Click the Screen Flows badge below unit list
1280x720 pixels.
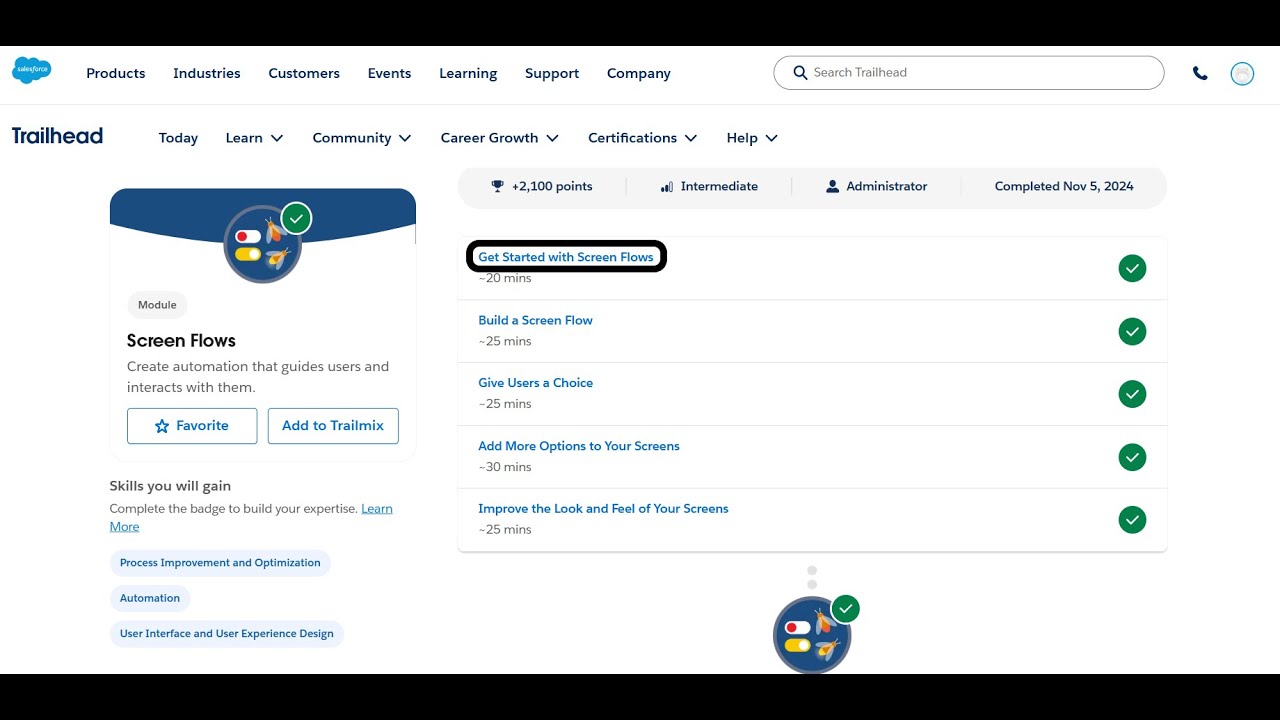click(812, 635)
